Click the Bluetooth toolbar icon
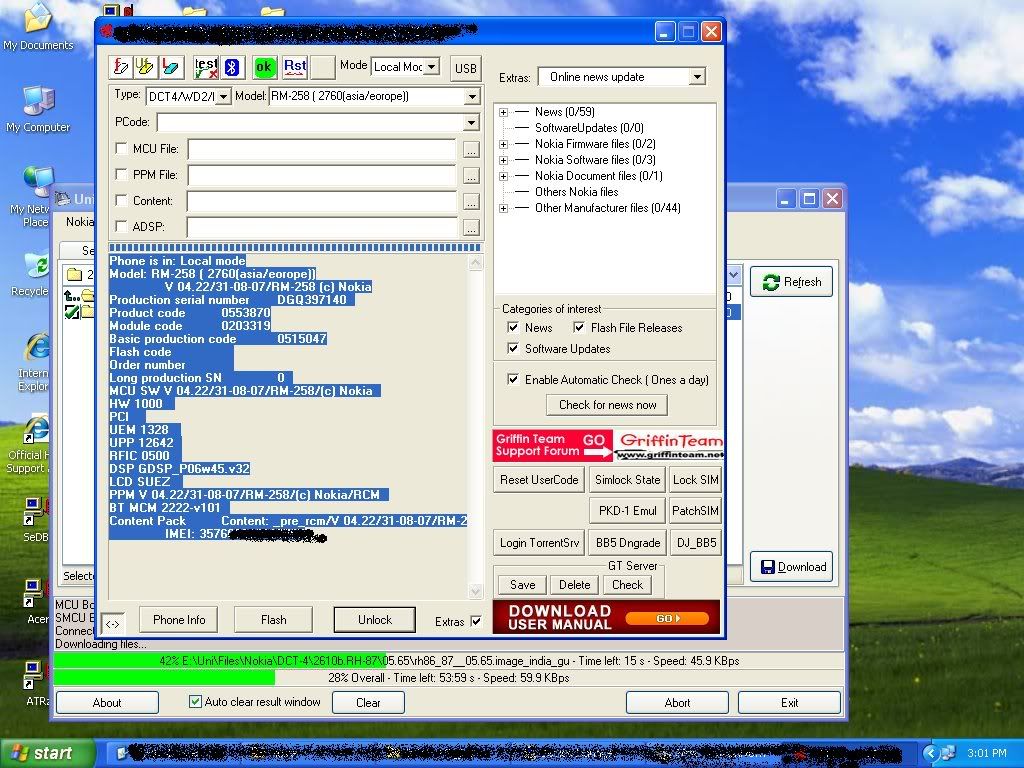Screen dimensions: 1024x768 click(232, 67)
